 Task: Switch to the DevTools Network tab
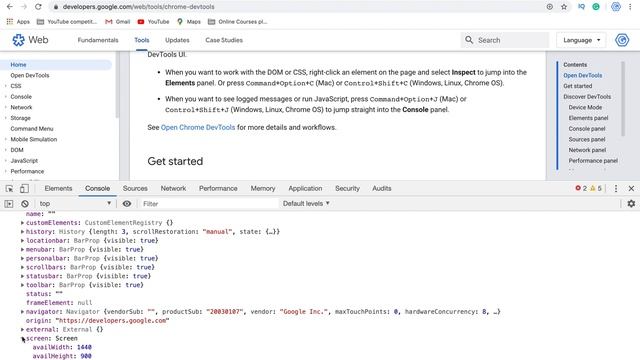[x=173, y=189]
